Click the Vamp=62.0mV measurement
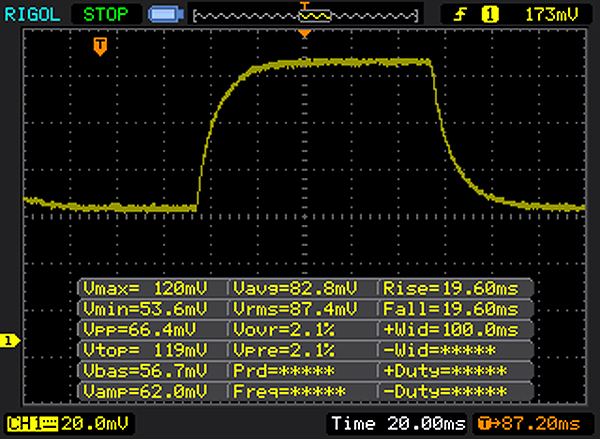 (x=145, y=392)
